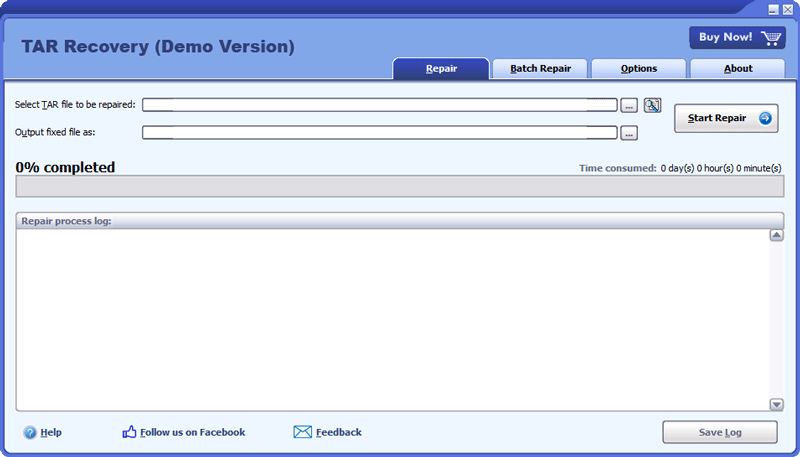Click the Start Repair button
800x457 pixels.
pyautogui.click(x=727, y=118)
